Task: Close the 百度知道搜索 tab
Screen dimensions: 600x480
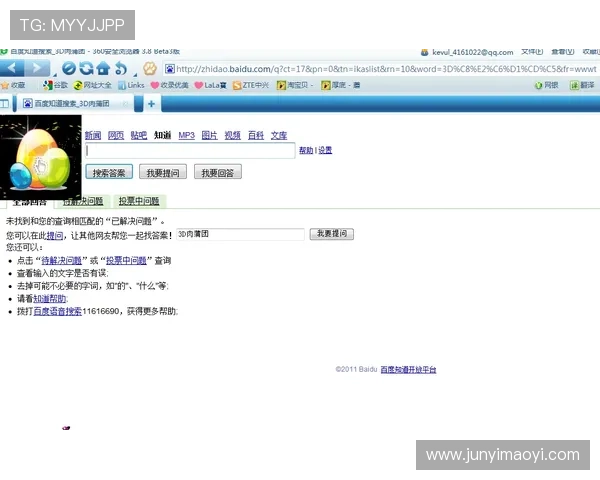Action: point(125,104)
